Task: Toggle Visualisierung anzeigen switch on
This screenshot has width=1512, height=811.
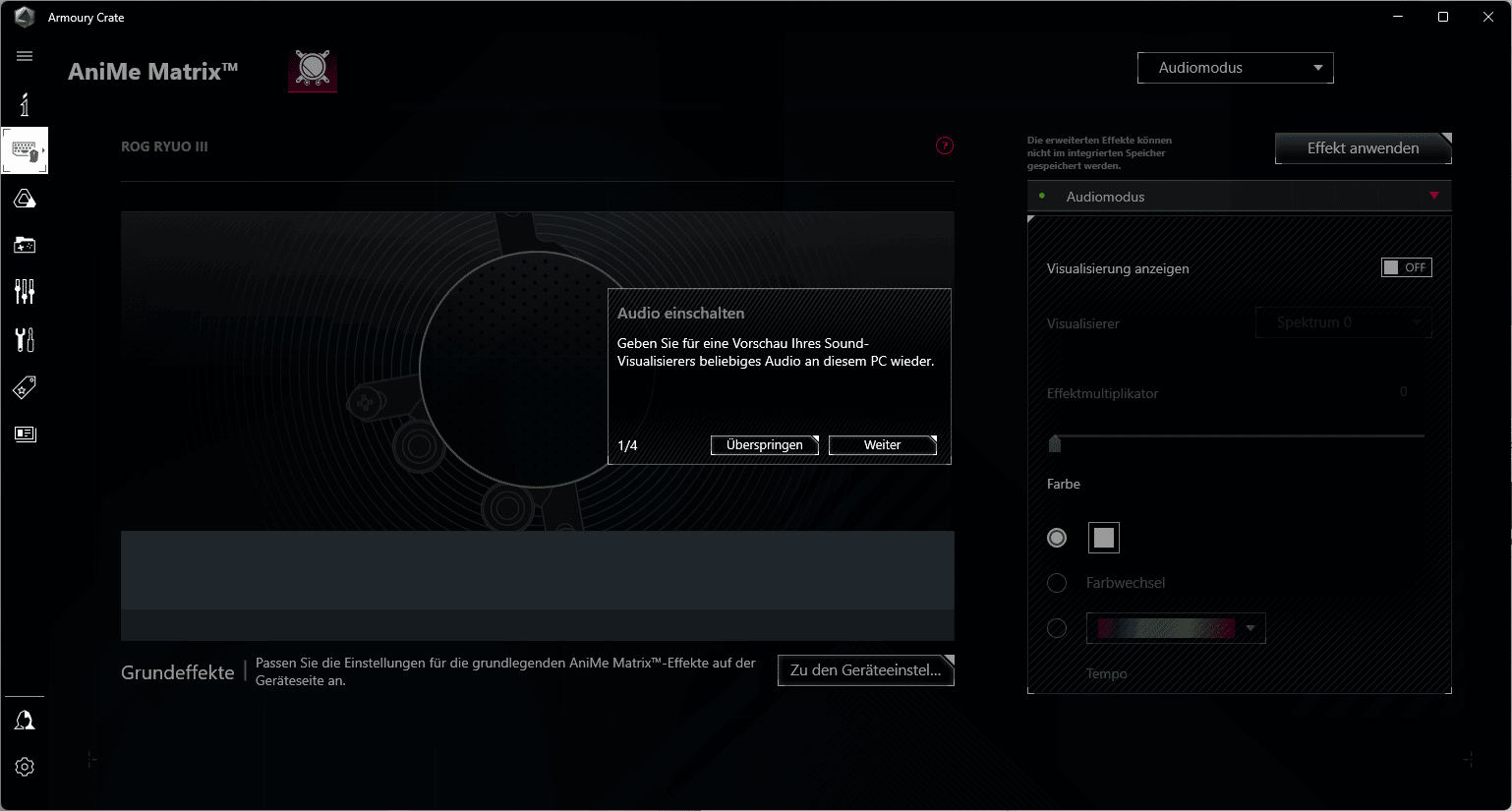Action: click(x=1406, y=267)
